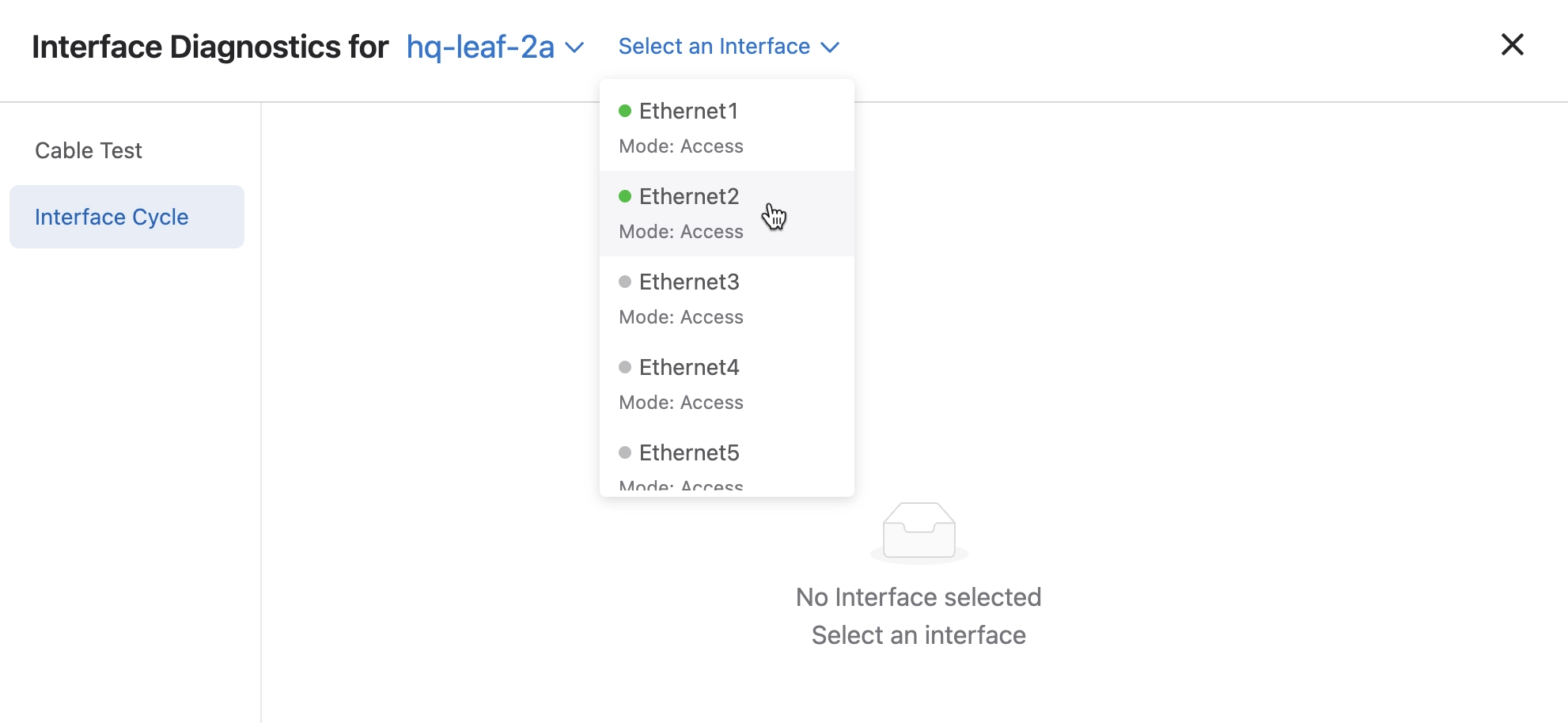Click the gray status dot for Ethernet3

625,282
